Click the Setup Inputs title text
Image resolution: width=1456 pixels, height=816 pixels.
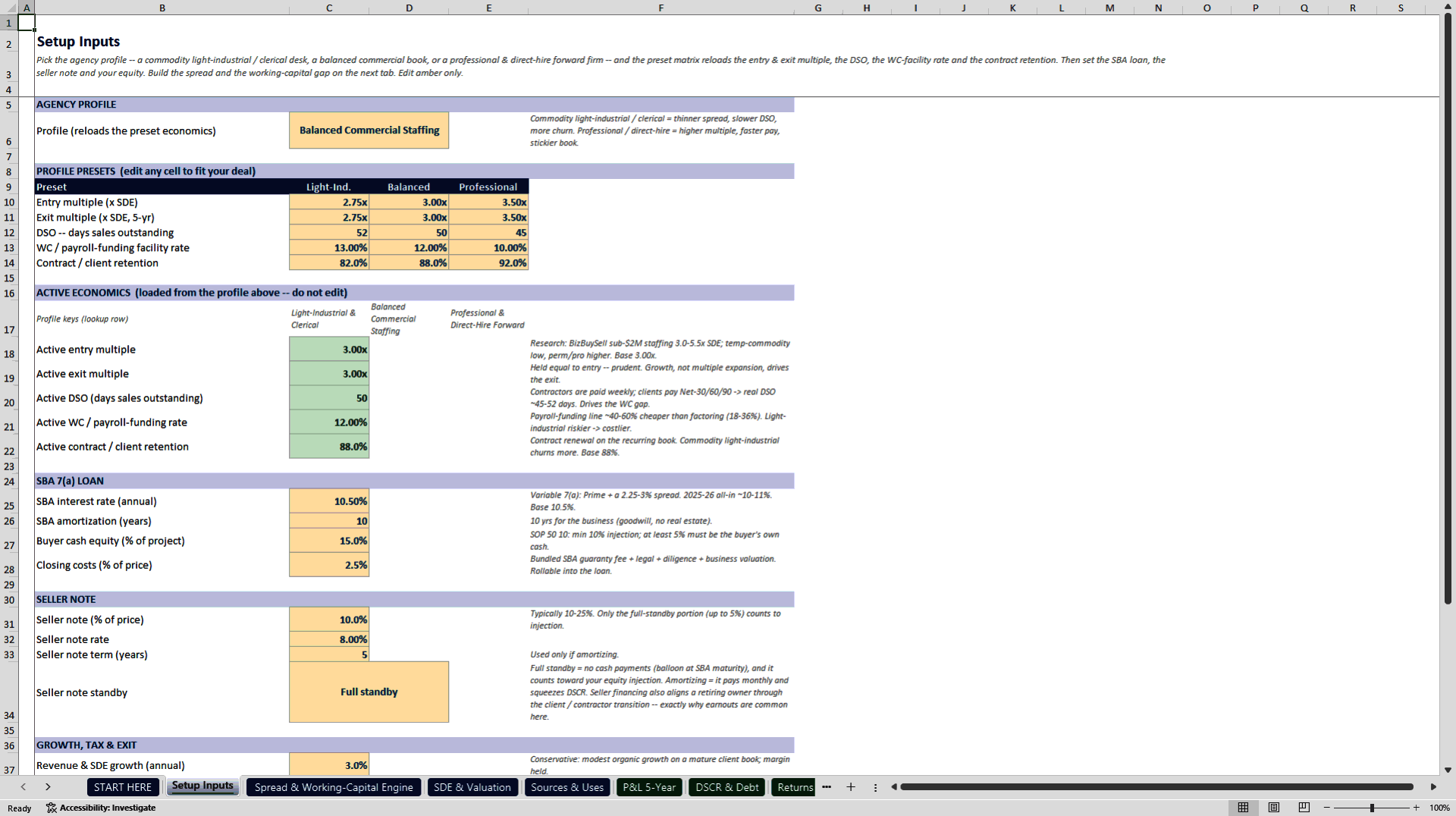(78, 42)
